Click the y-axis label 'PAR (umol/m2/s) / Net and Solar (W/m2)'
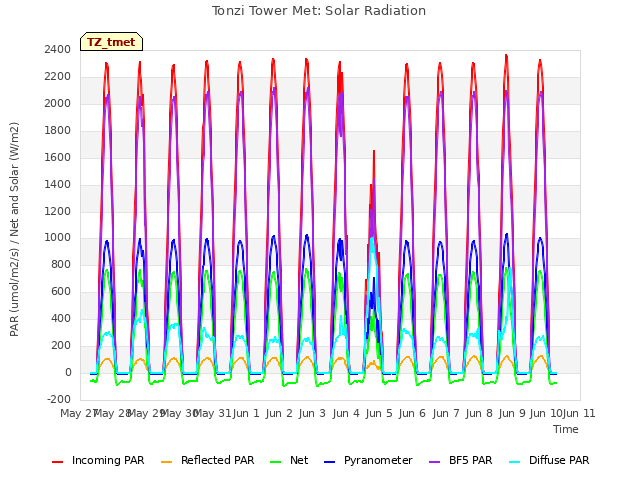 click(14, 229)
